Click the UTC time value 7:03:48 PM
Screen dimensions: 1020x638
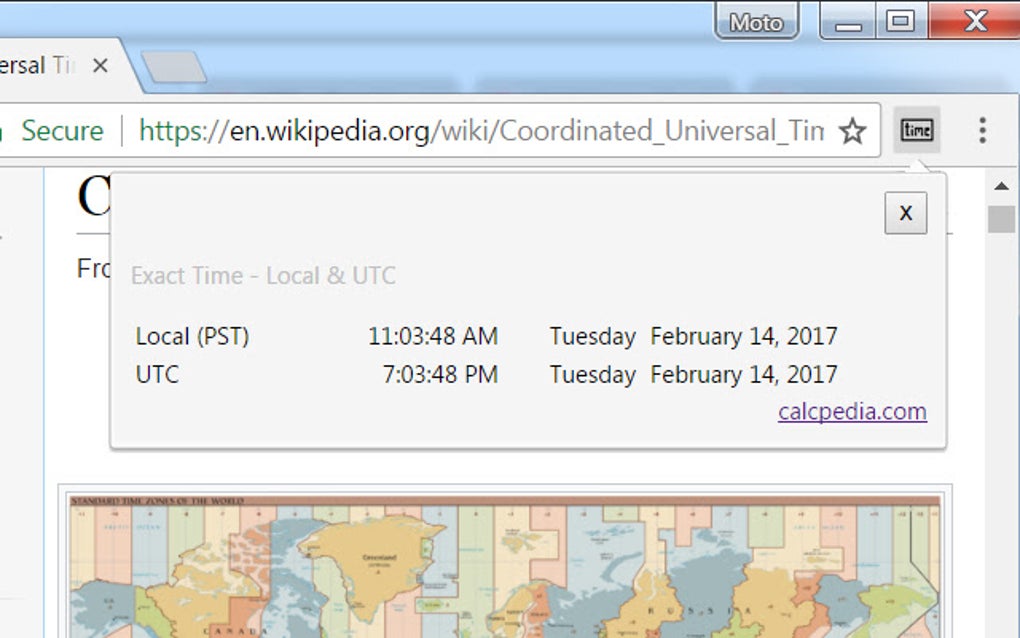439,375
